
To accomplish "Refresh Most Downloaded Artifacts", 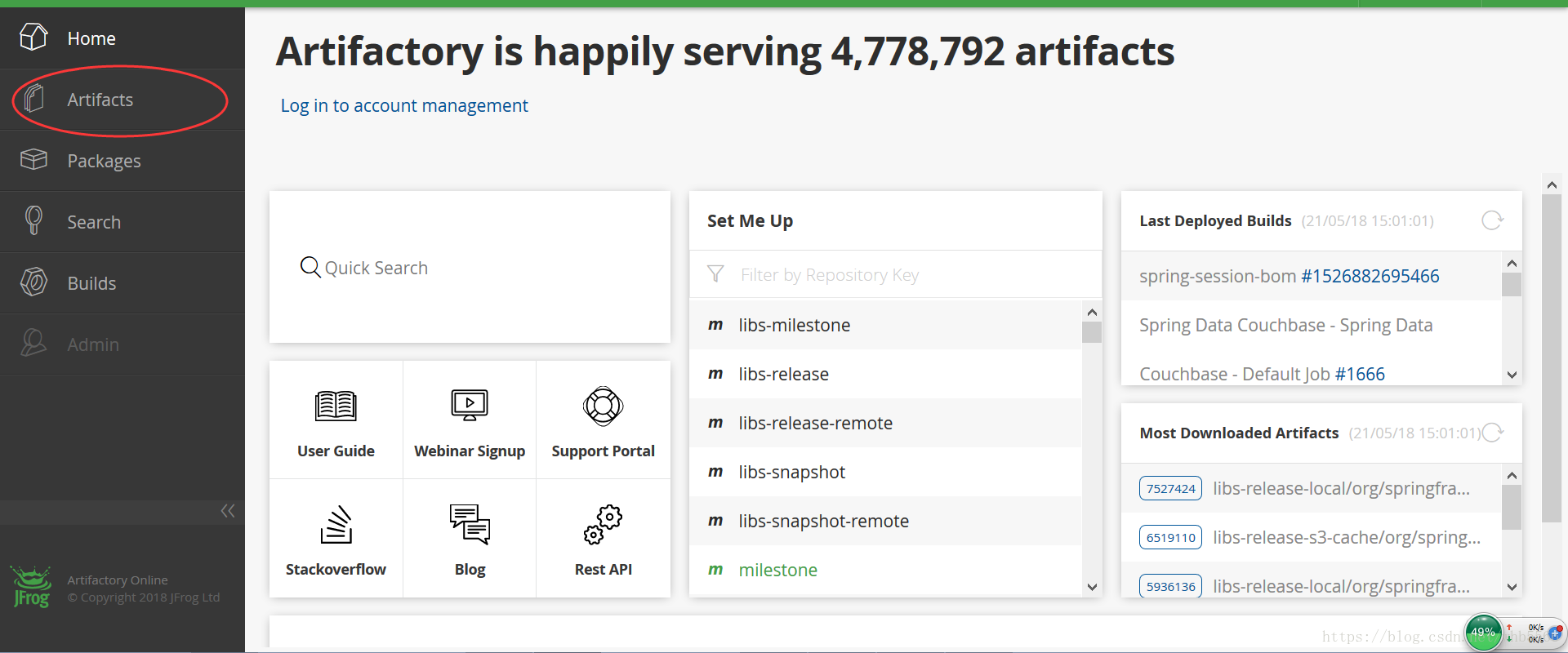I will [x=1493, y=433].
